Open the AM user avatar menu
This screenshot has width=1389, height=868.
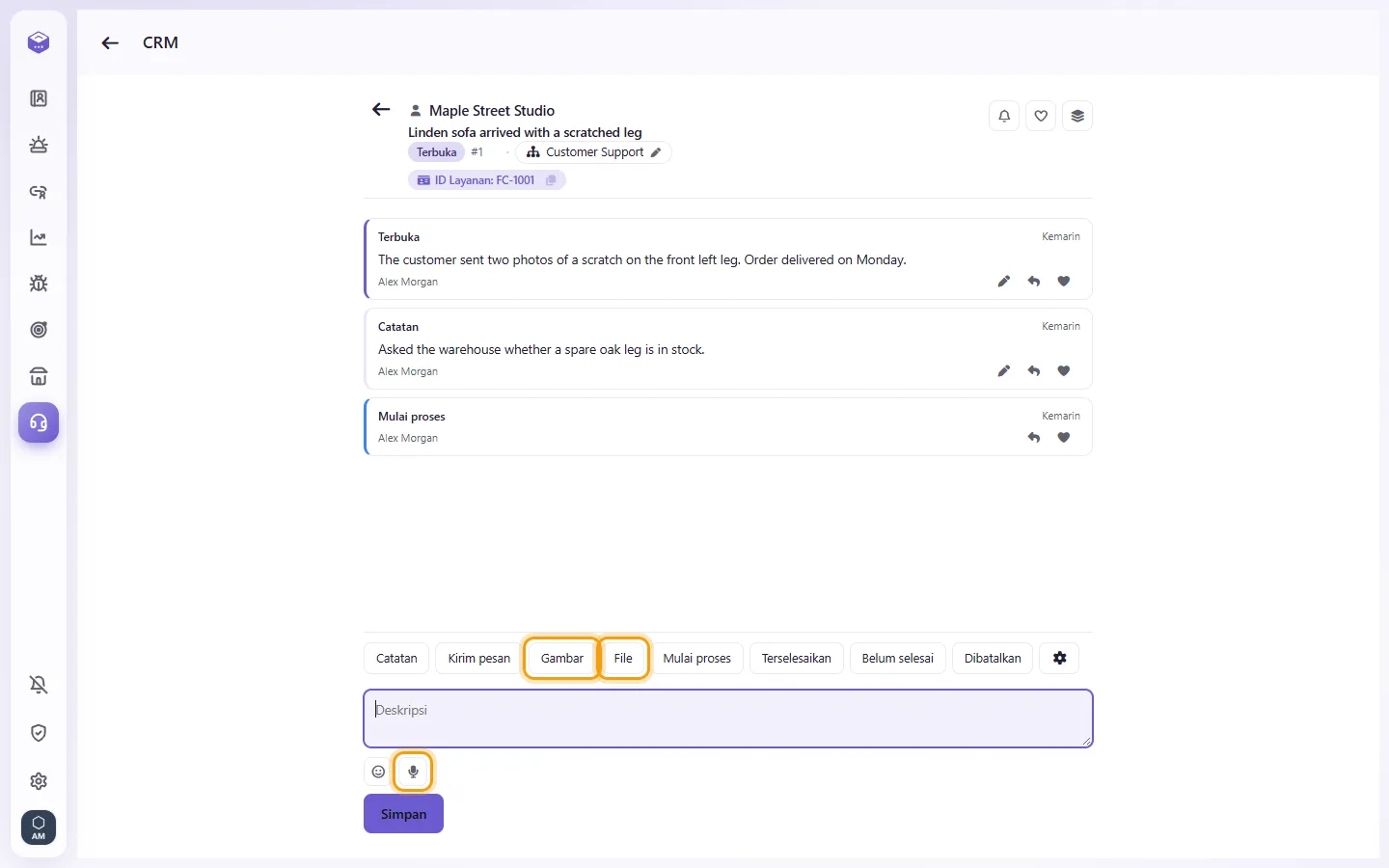tap(39, 827)
